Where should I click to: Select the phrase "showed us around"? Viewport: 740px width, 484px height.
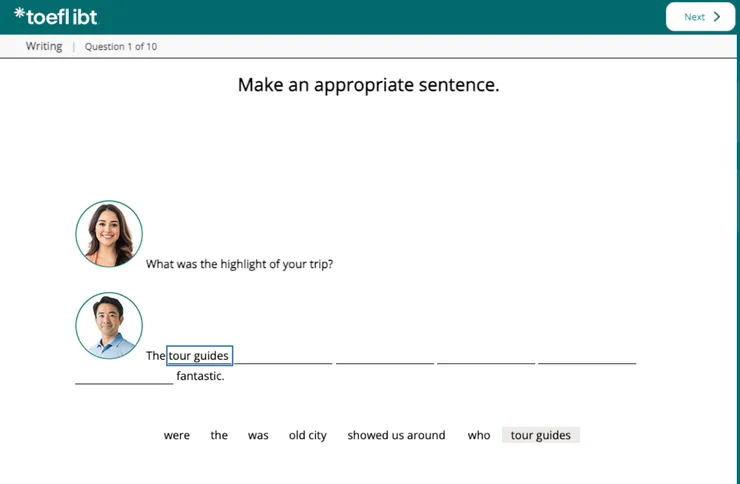[396, 435]
